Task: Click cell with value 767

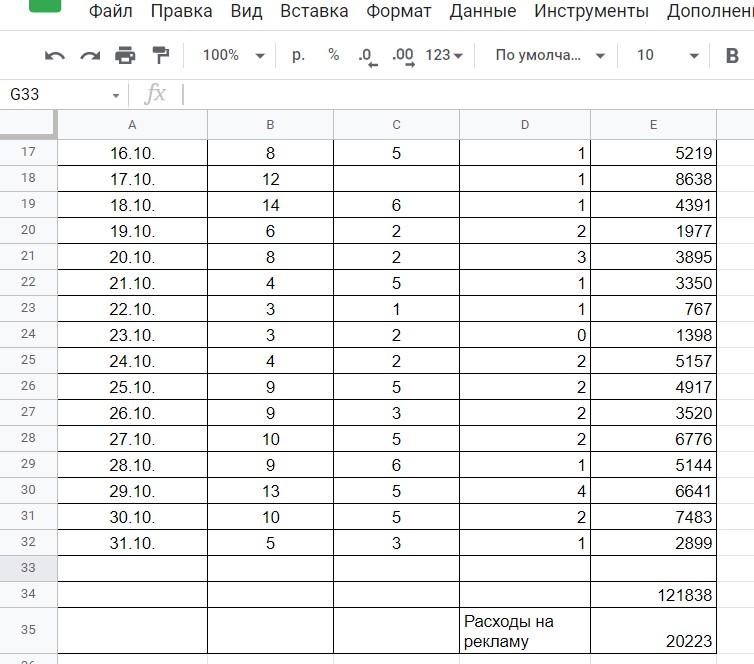Action: coord(653,309)
